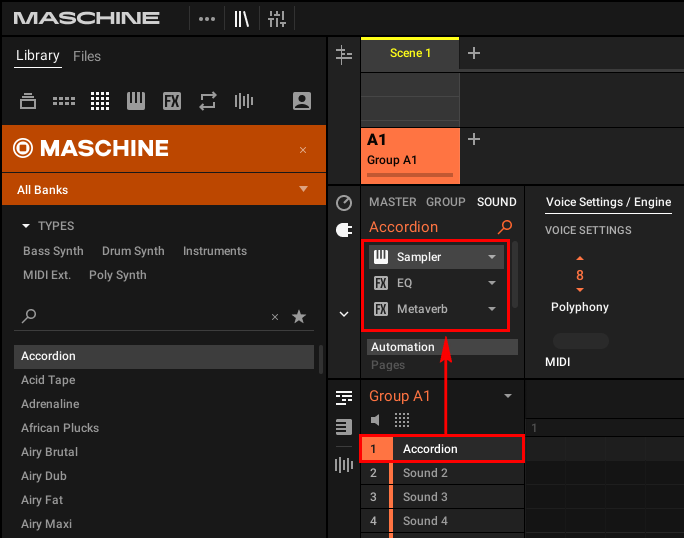
Task: Decrease Polyphony with down arrow
Action: [x=580, y=290]
